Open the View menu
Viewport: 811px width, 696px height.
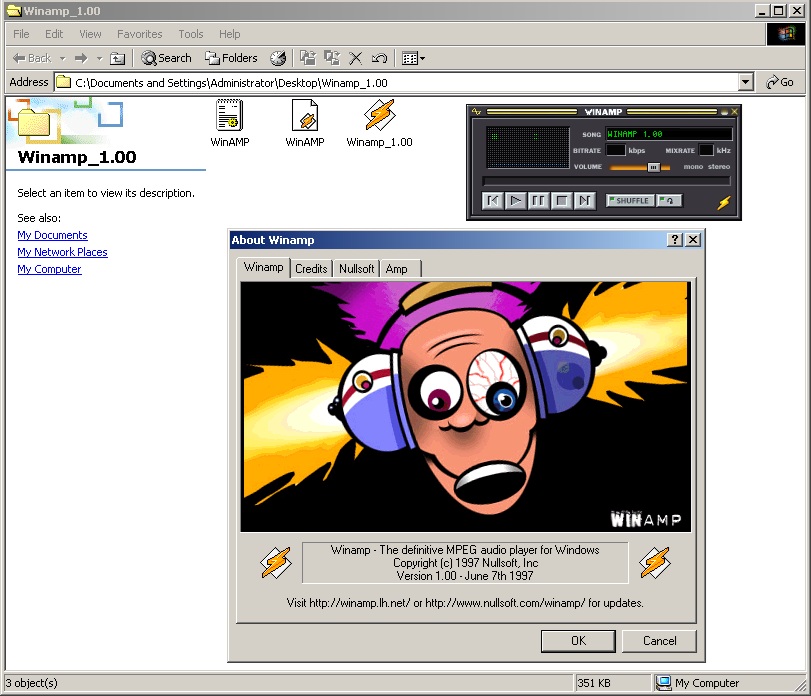(90, 34)
